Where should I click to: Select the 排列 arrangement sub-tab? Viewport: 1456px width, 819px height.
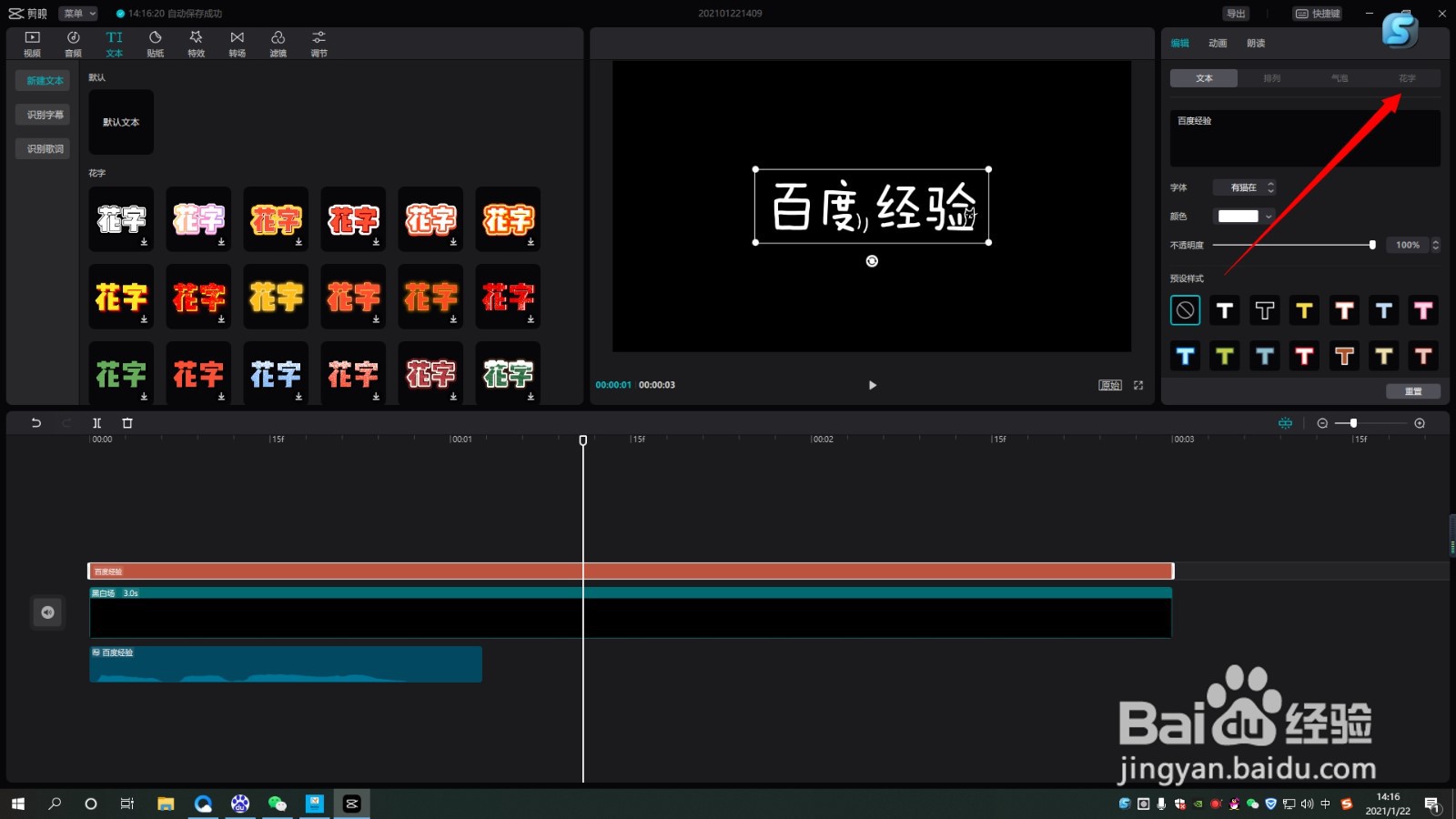(x=1272, y=78)
